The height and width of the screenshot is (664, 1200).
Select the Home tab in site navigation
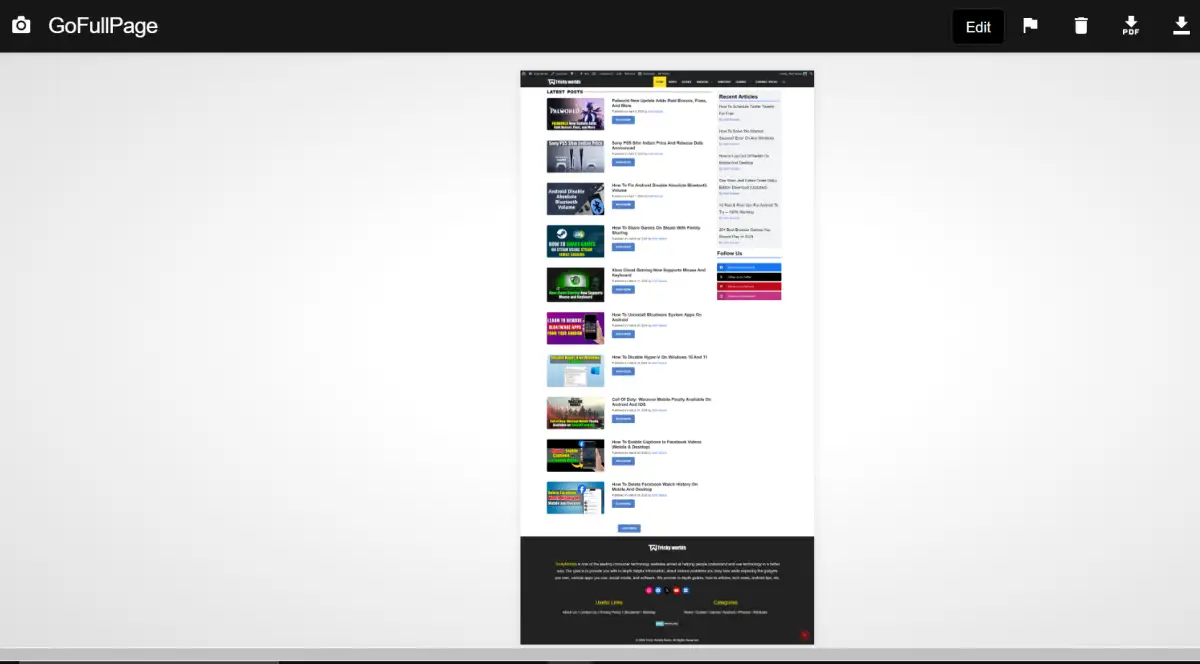tap(659, 81)
